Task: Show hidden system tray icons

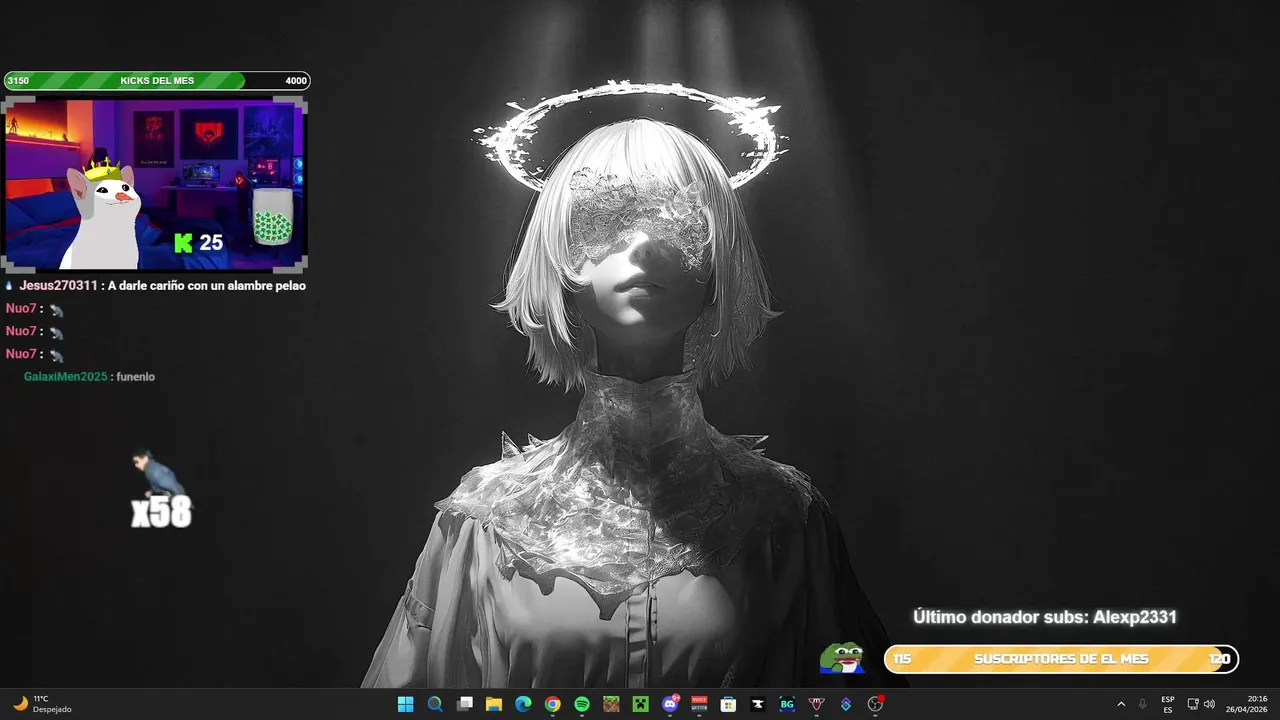Action: click(x=1120, y=704)
